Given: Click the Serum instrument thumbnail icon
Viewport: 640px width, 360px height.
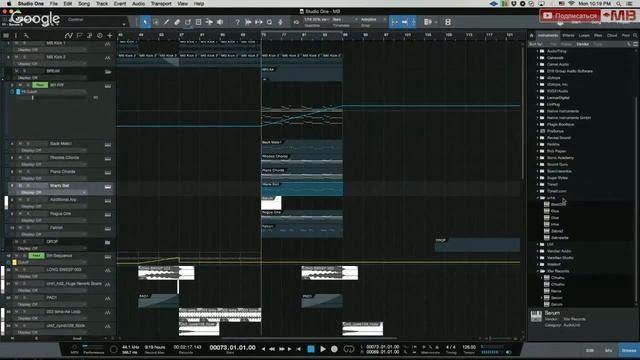Looking at the screenshot, I should coord(536,316).
